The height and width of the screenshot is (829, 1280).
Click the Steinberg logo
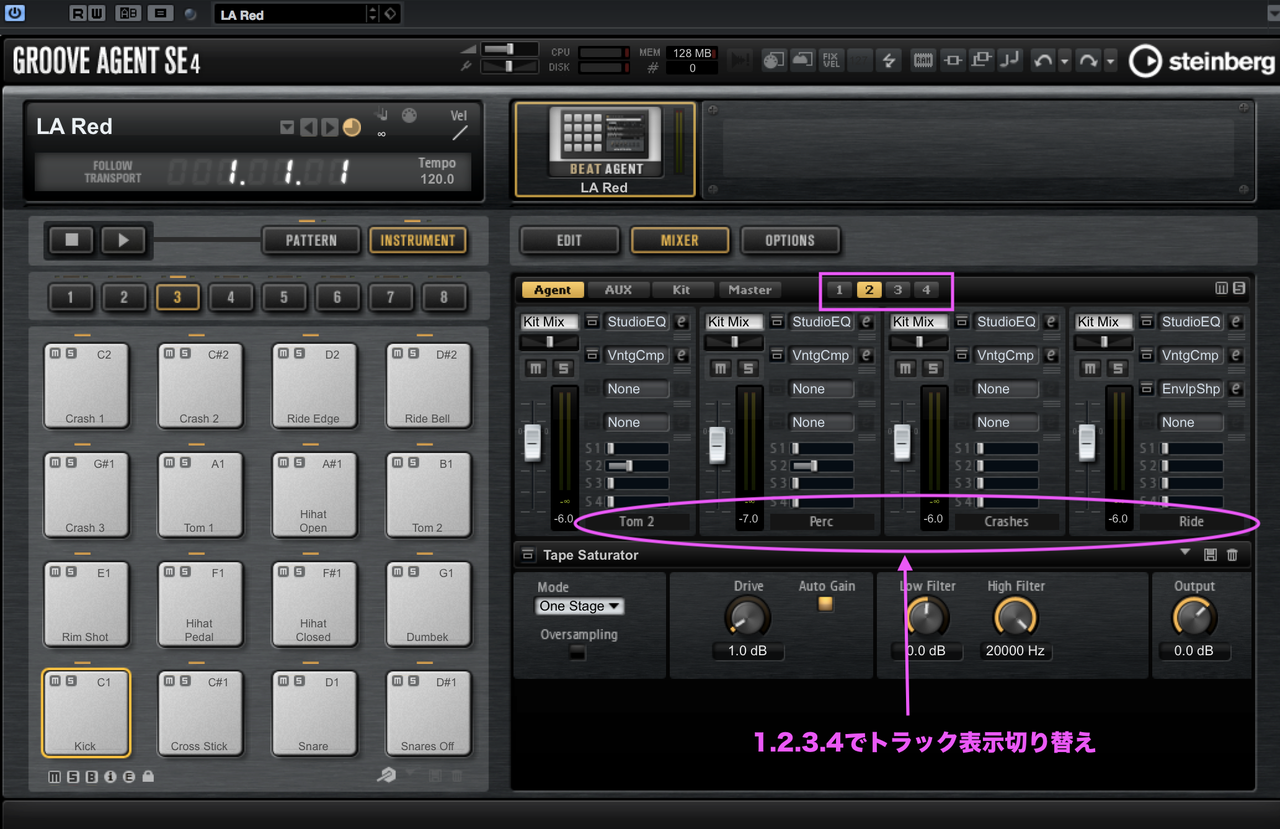(x=1203, y=61)
